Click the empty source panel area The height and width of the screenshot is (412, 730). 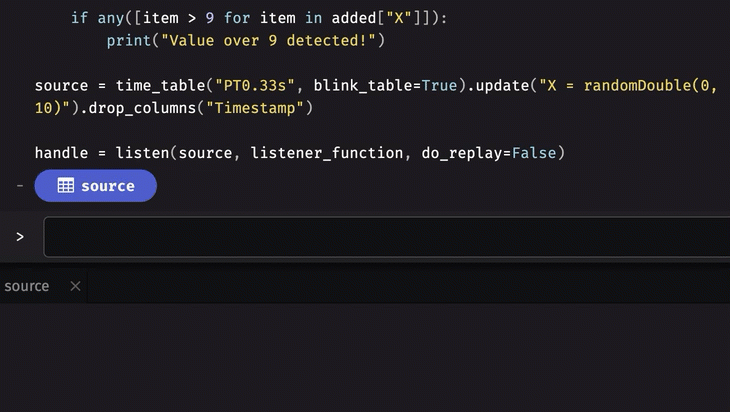pos(365,357)
